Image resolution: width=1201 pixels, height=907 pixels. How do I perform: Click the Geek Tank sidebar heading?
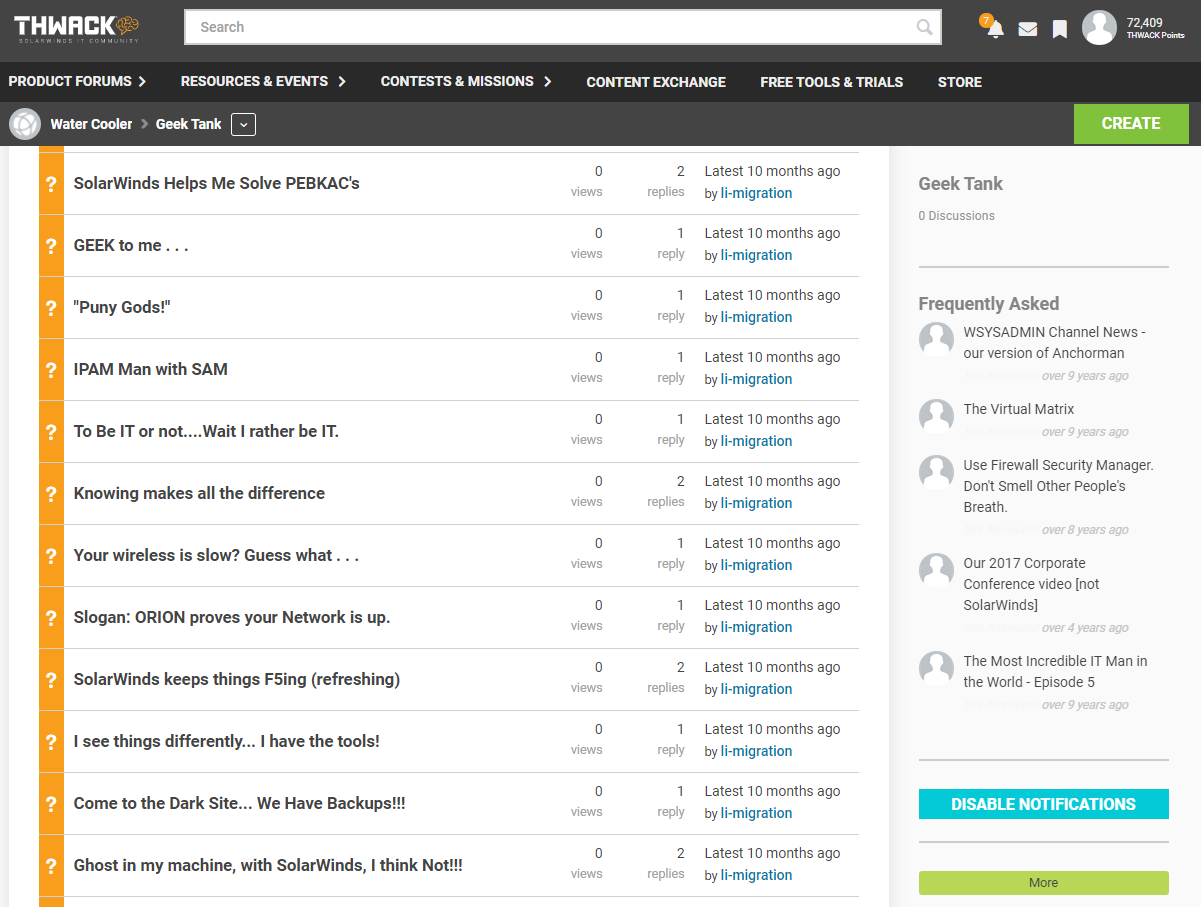pos(960,184)
